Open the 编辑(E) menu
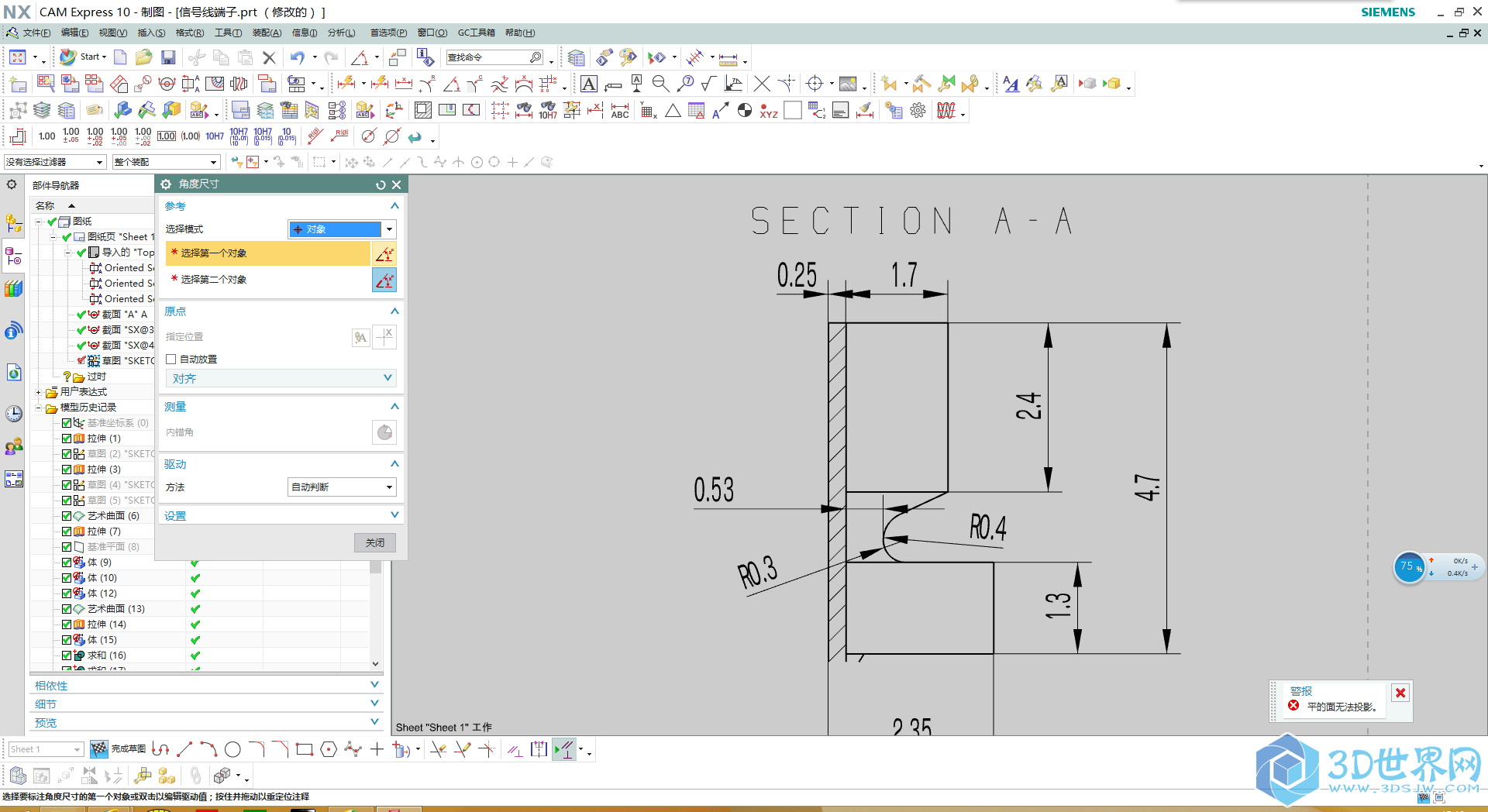This screenshot has height=812, width=1488. point(74,33)
